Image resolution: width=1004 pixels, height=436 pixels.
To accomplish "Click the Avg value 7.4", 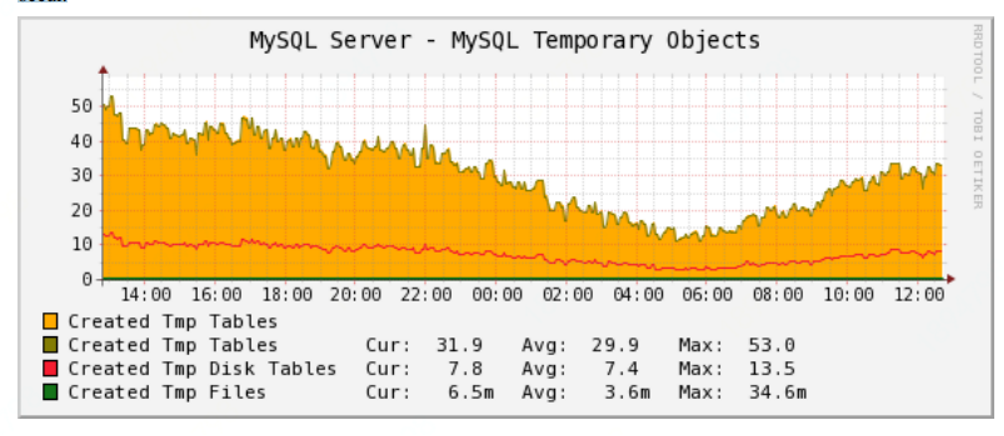I will pos(622,369).
